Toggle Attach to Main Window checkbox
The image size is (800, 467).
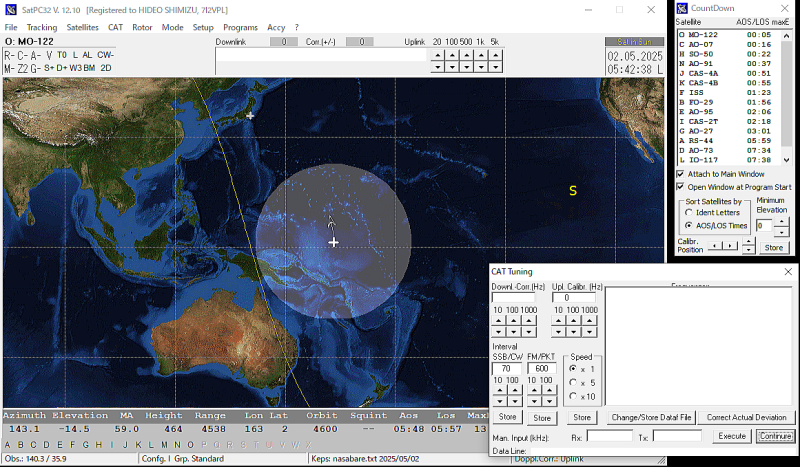[681, 174]
